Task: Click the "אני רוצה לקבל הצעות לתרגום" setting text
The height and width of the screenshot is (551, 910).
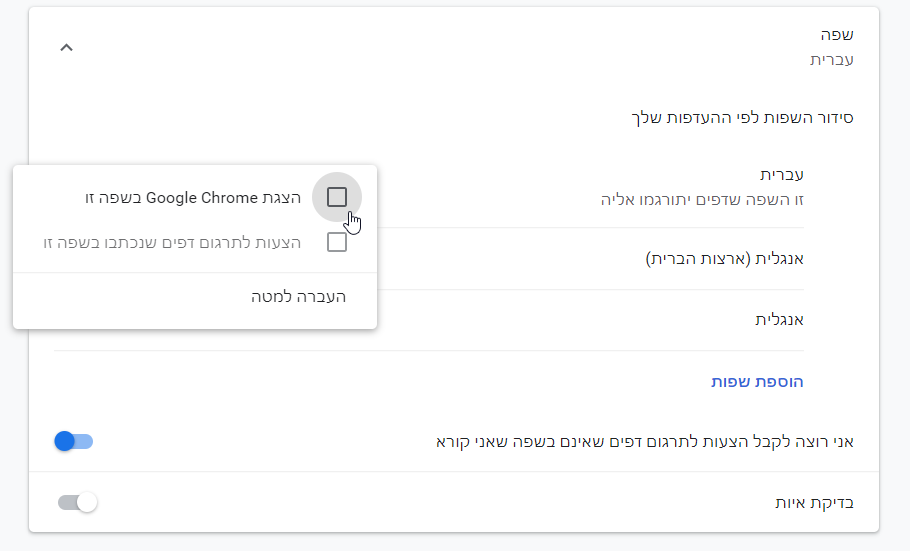Action: [645, 441]
